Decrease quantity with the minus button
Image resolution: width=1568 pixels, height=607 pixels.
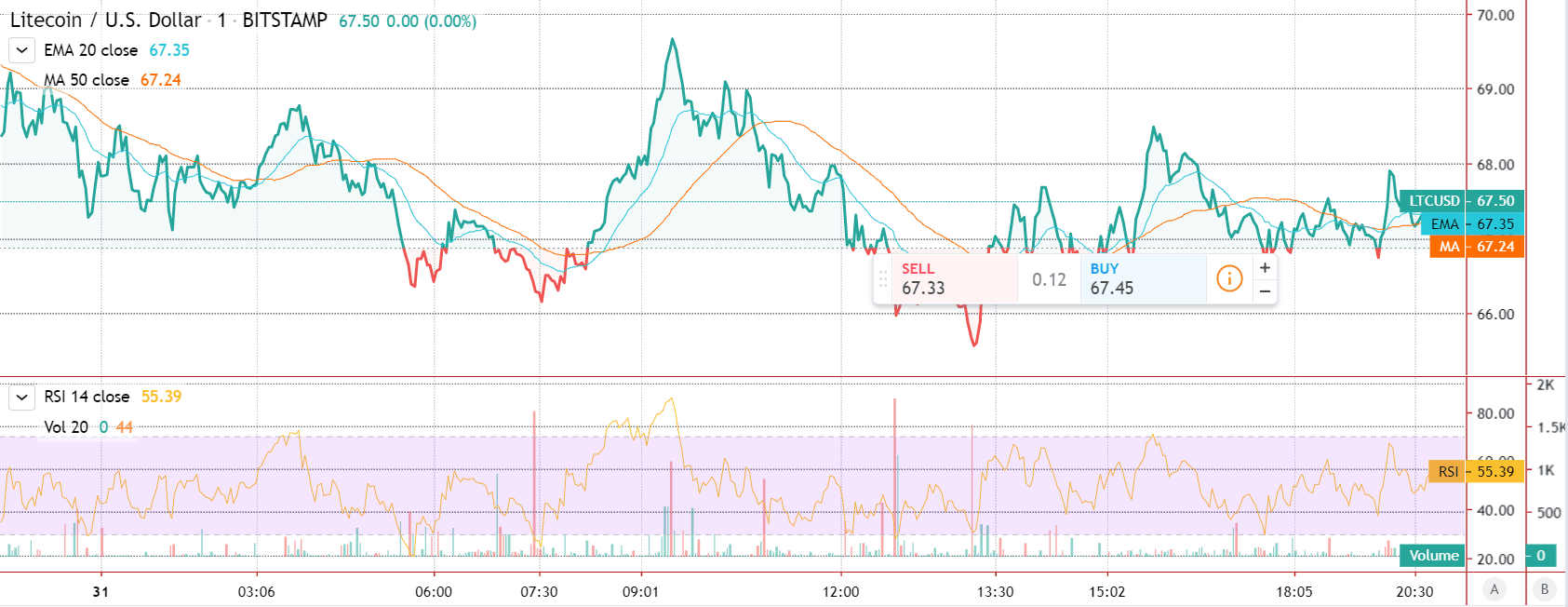click(1265, 291)
